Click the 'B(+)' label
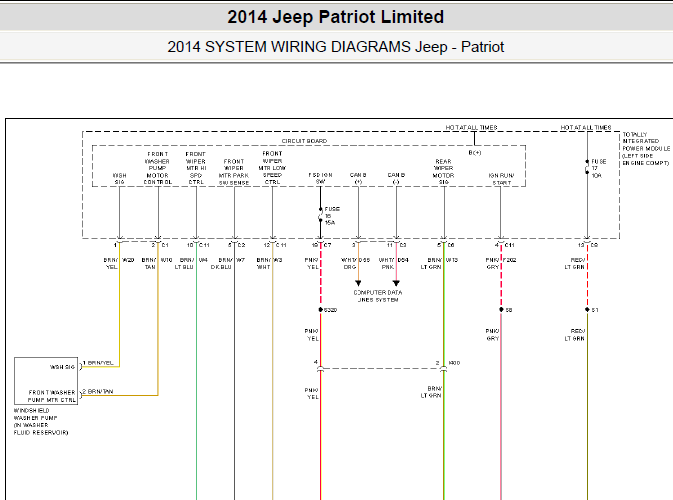Screen dimensions: 673x500 pos(475,153)
